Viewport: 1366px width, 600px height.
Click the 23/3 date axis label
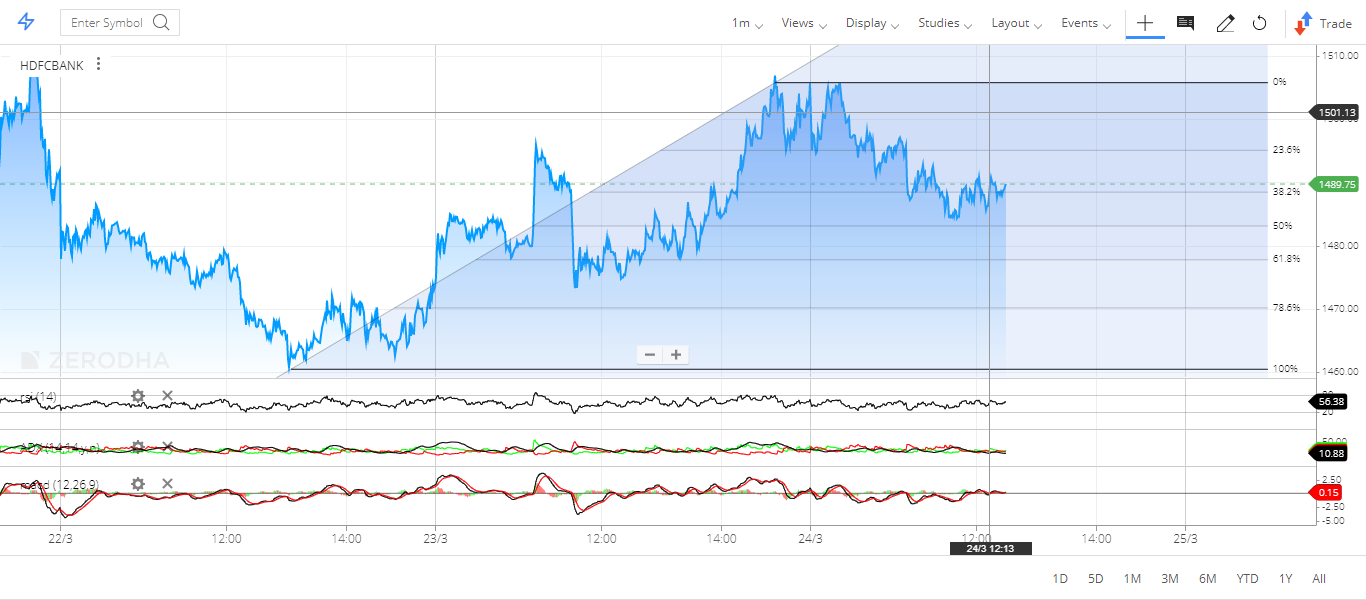pyautogui.click(x=436, y=539)
